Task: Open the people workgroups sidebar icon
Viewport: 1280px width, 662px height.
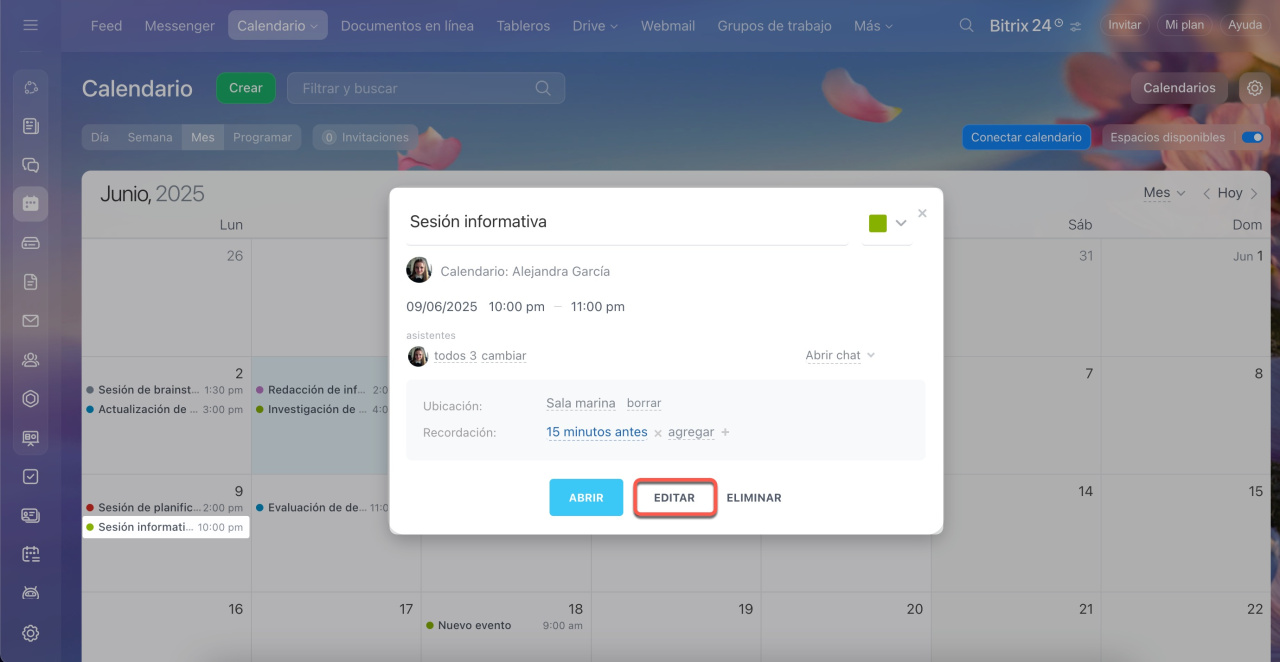Action: click(30, 360)
